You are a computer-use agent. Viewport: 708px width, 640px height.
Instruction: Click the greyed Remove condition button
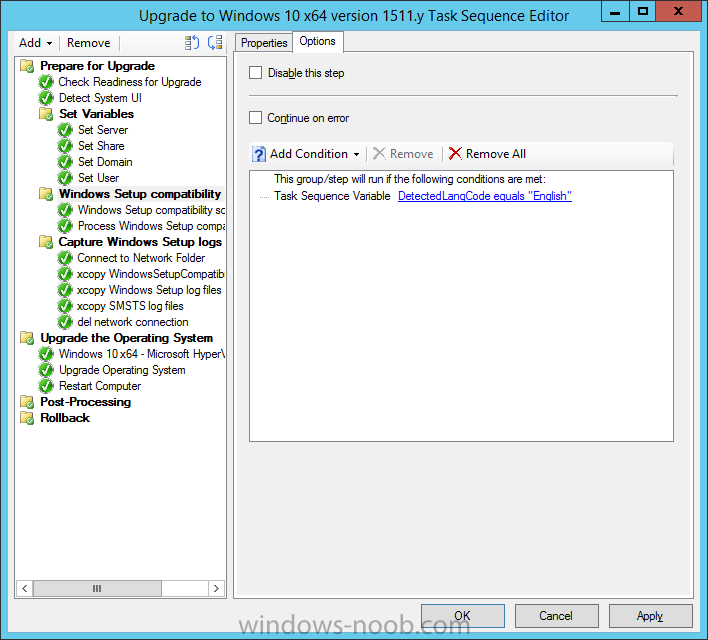(403, 154)
